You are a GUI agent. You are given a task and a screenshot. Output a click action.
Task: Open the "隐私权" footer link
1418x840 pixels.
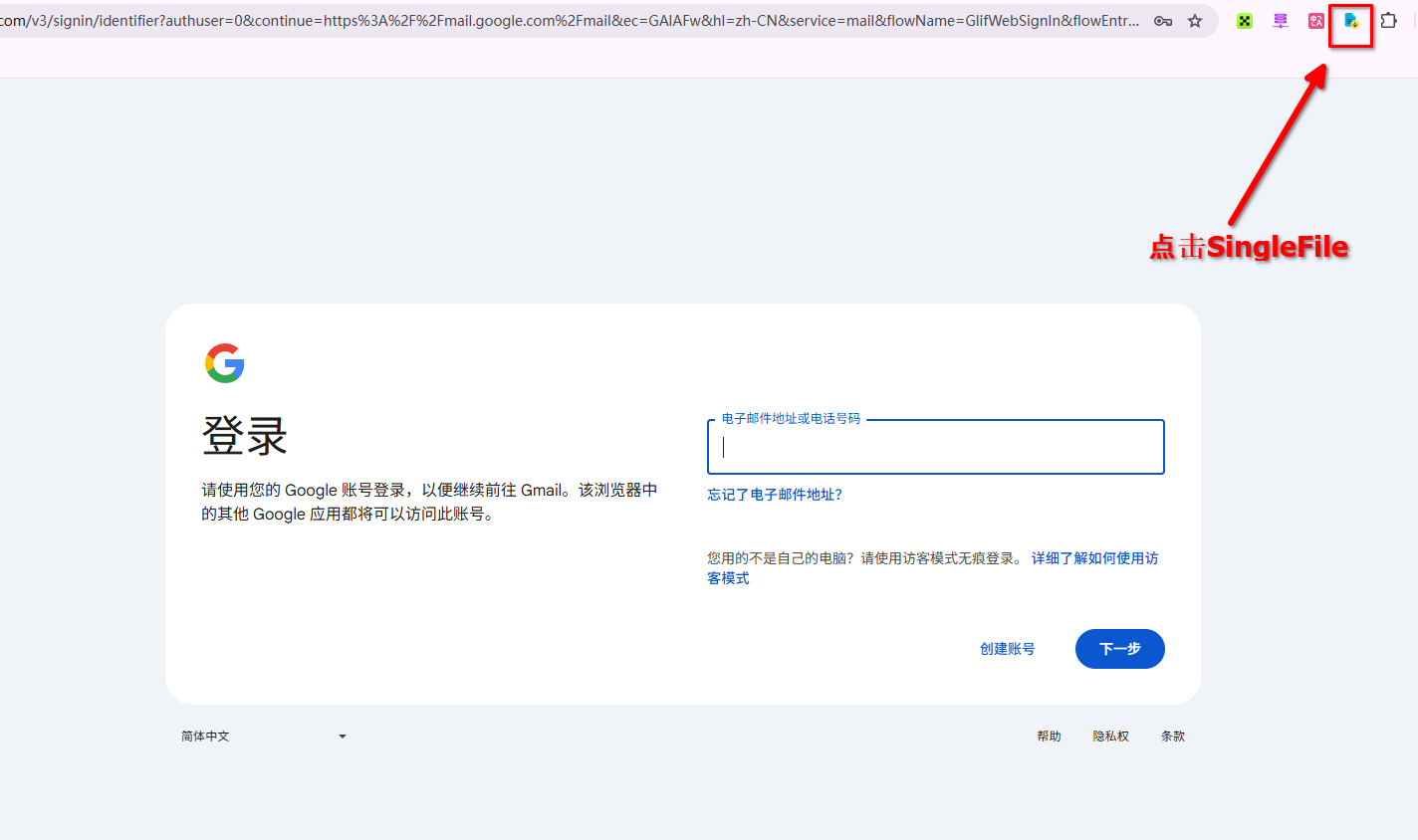tap(1111, 736)
